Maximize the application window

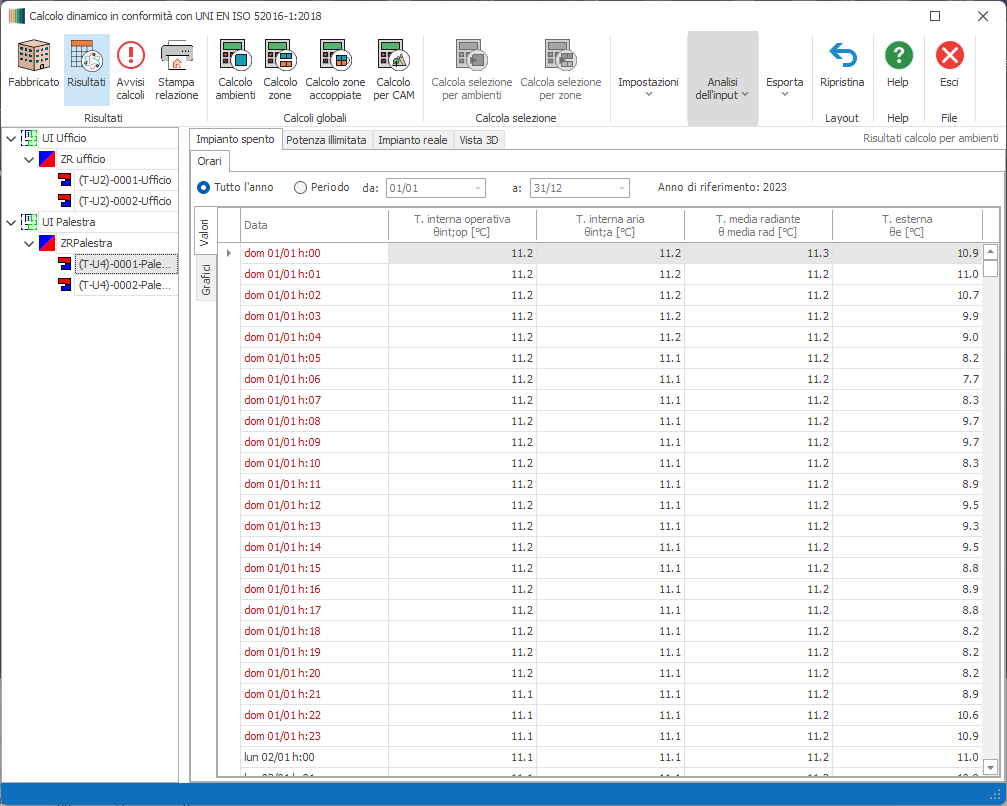[x=935, y=16]
